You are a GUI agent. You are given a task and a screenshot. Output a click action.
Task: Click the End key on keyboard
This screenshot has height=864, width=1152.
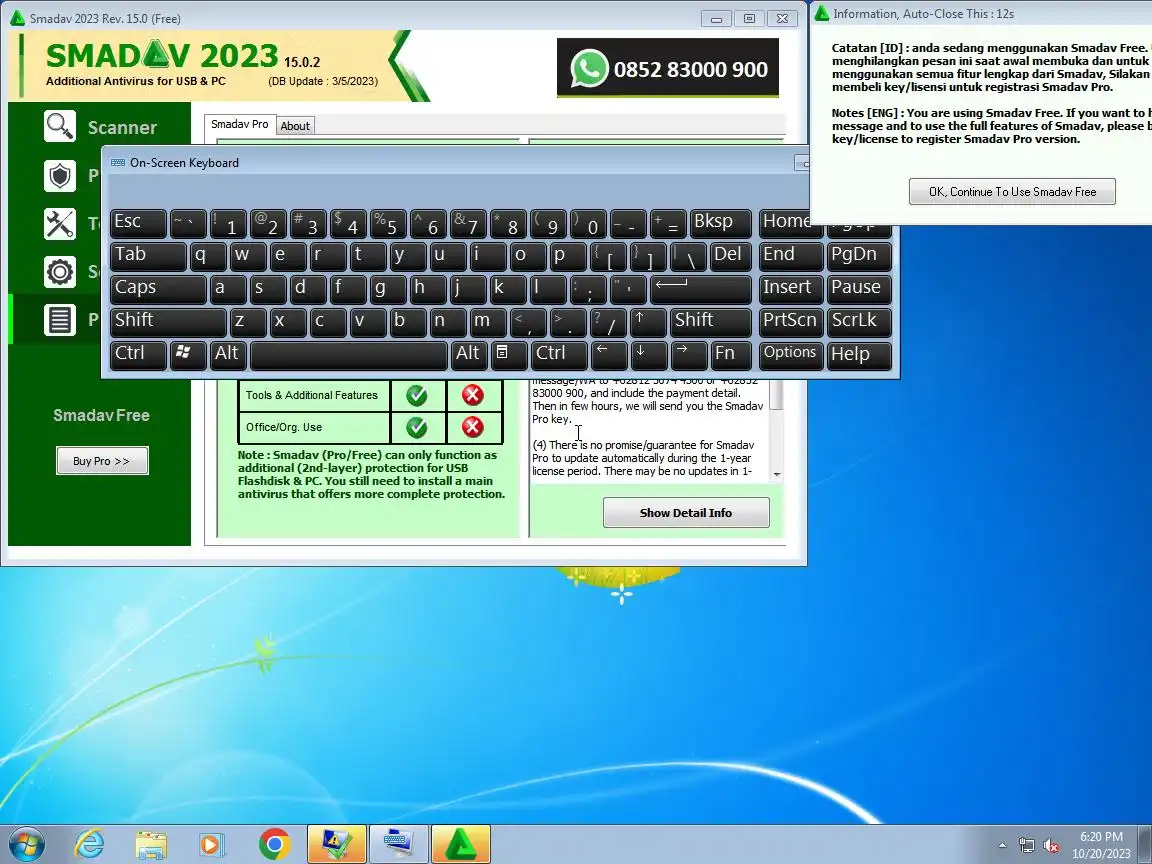[790, 256]
